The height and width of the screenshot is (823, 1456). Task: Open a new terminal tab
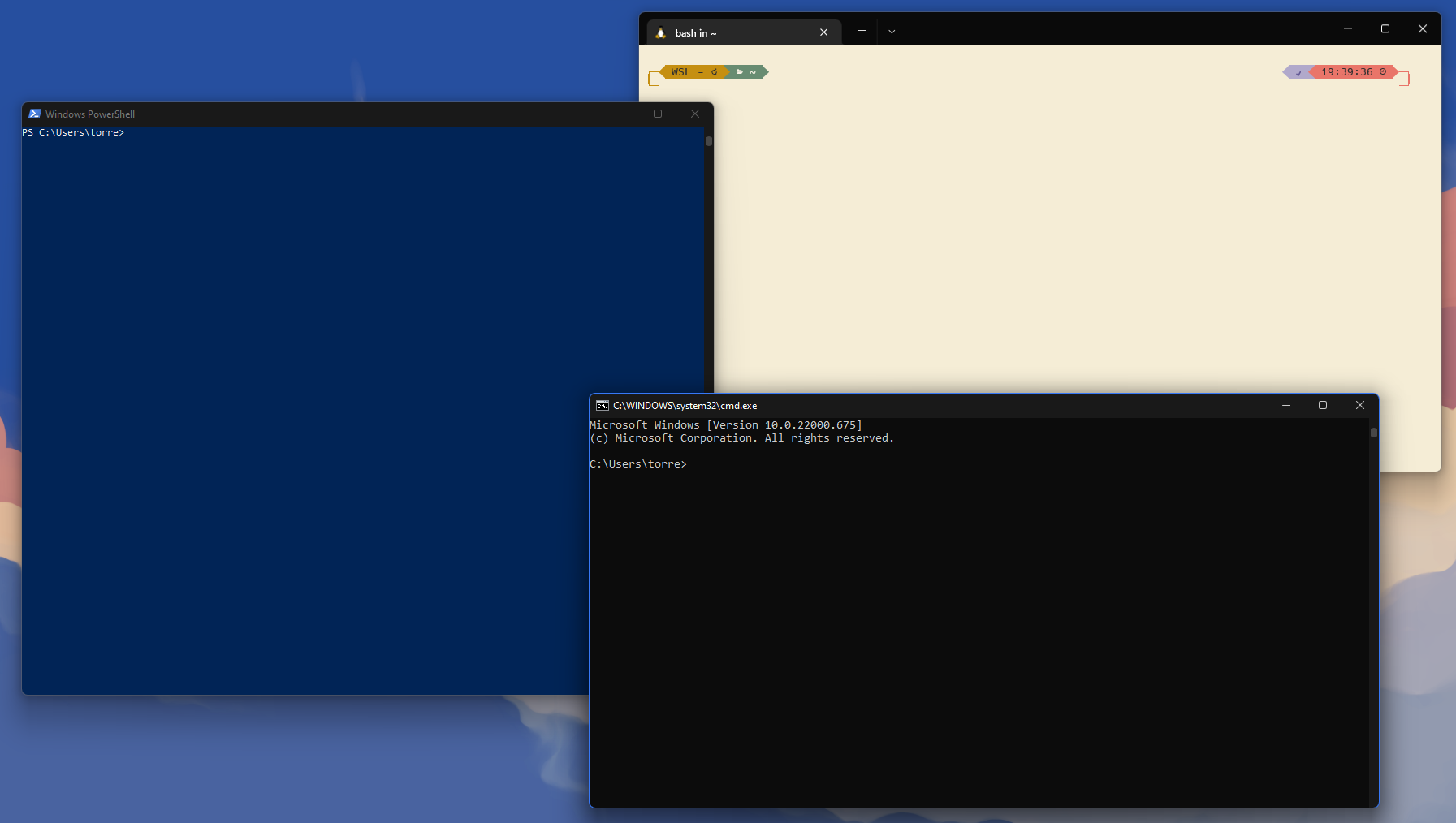click(862, 31)
